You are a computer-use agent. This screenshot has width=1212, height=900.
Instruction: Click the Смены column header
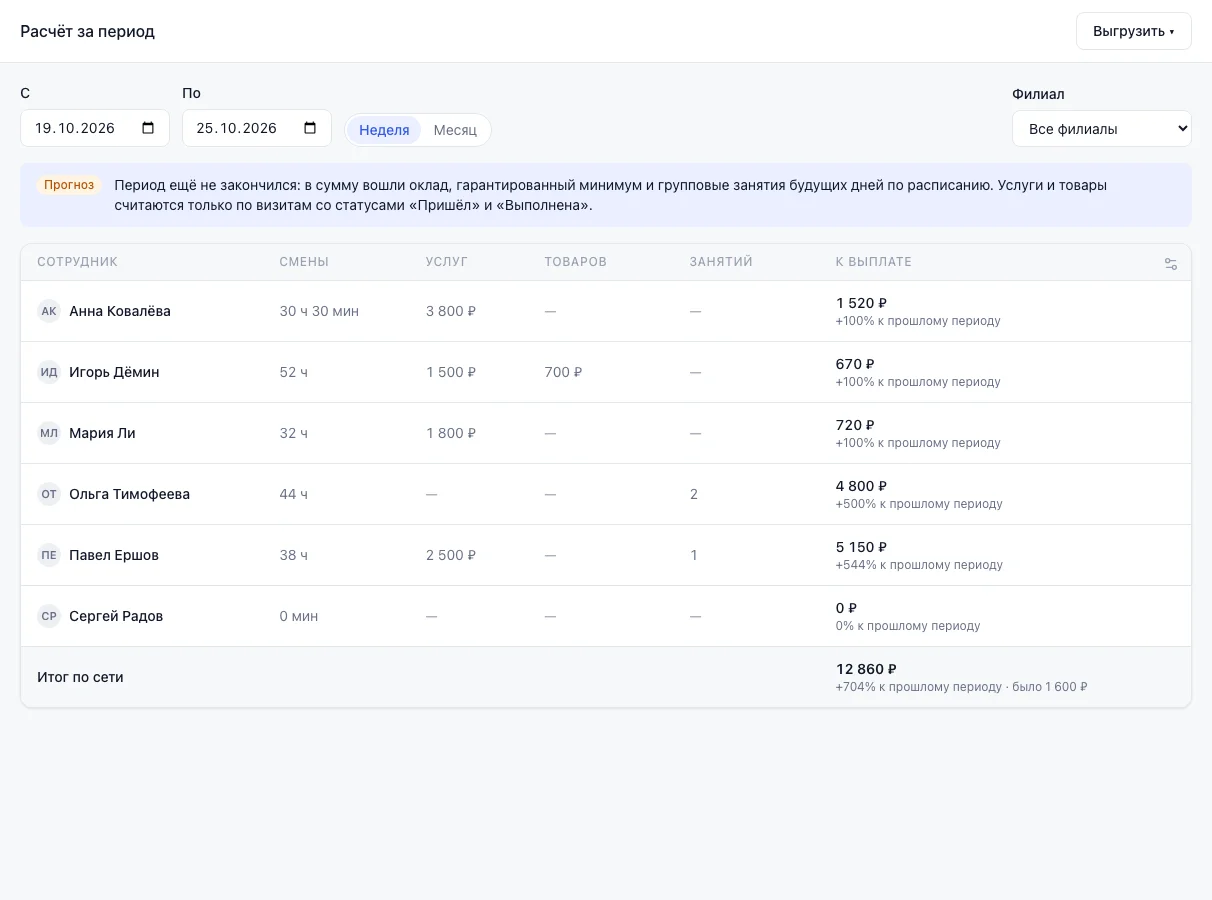click(304, 262)
